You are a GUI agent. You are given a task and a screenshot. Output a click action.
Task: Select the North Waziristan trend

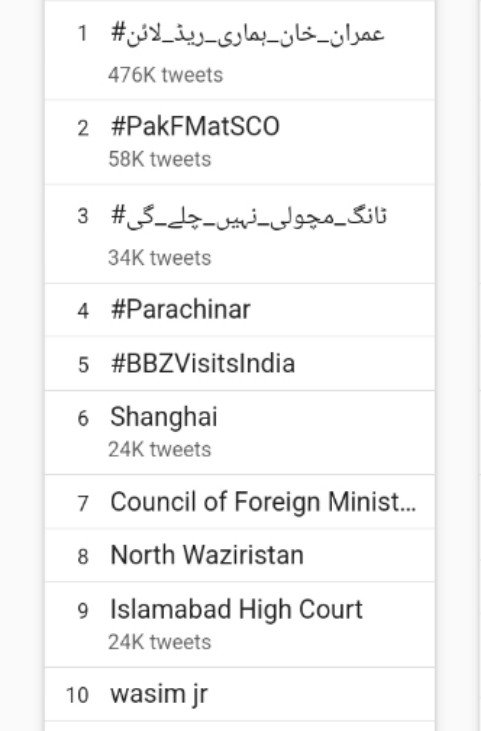coord(240,555)
